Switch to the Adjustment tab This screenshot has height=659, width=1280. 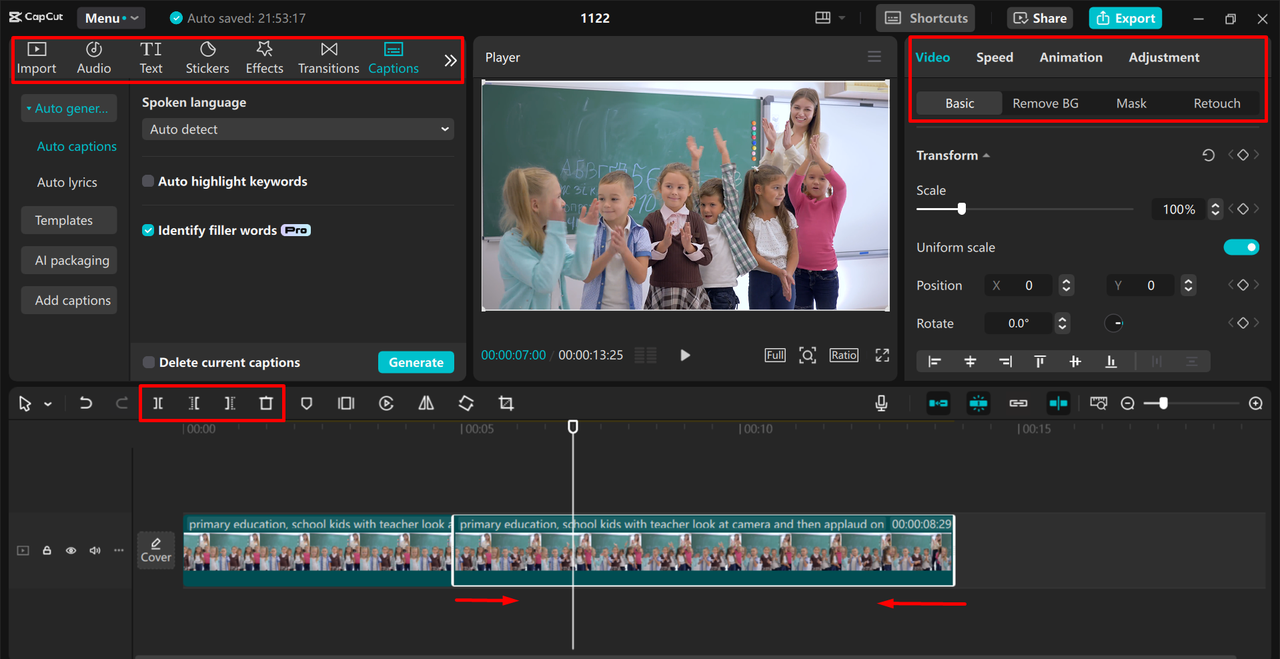coord(1164,57)
